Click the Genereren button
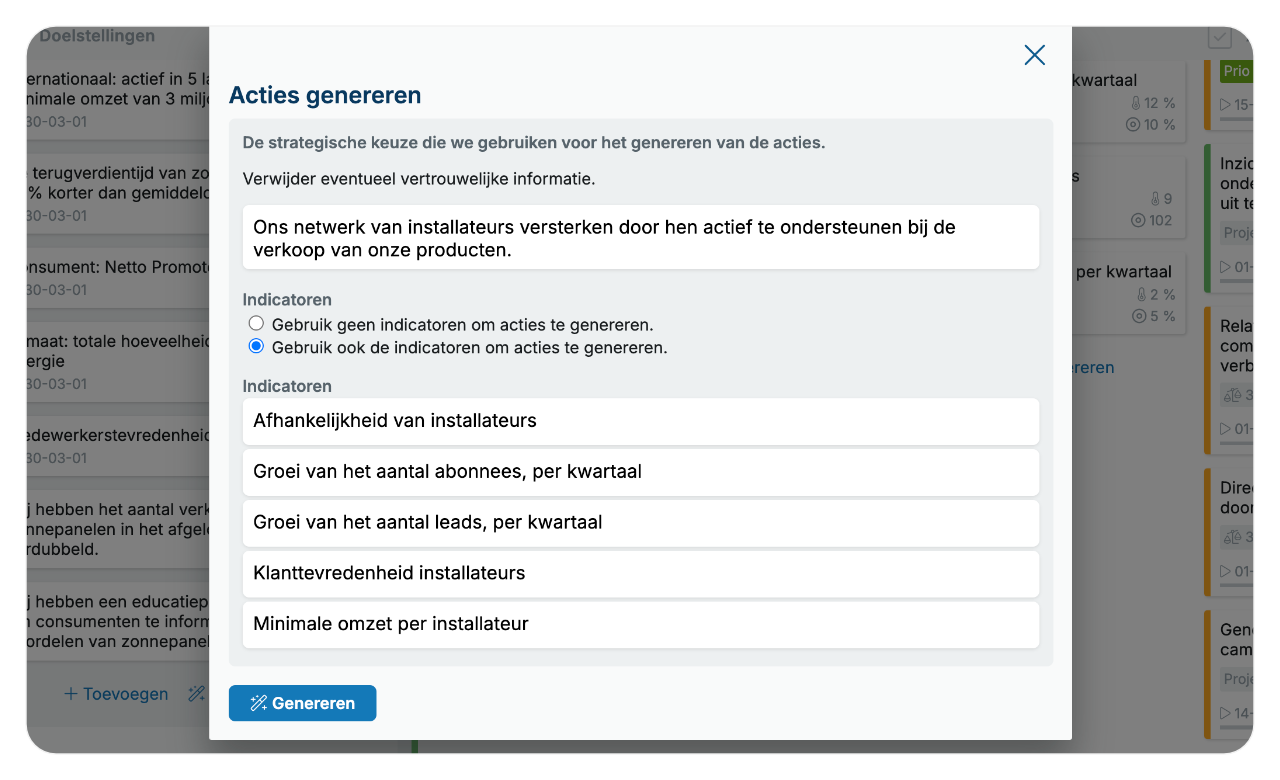Image resolution: width=1280 pixels, height=780 pixels. 302,703
